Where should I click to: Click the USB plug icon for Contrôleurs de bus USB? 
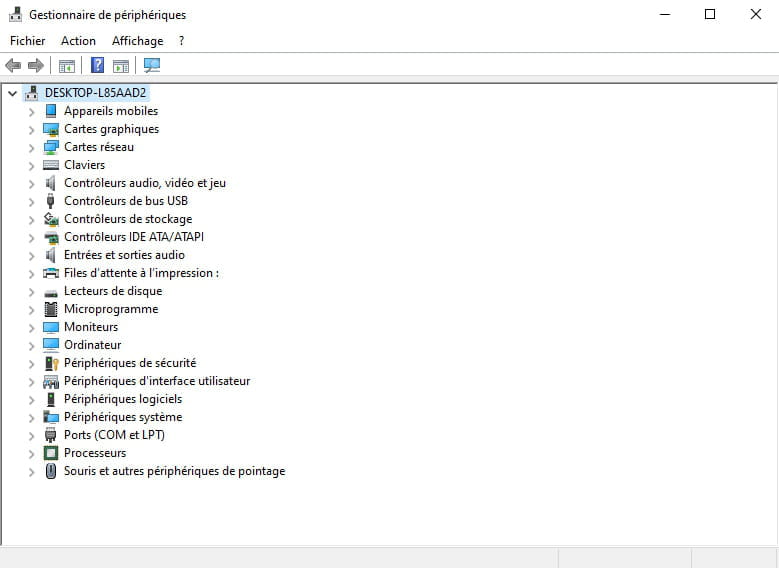pyautogui.click(x=50, y=201)
